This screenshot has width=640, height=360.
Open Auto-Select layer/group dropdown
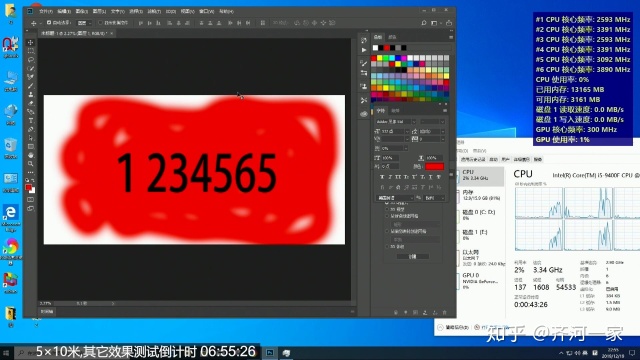point(84,23)
